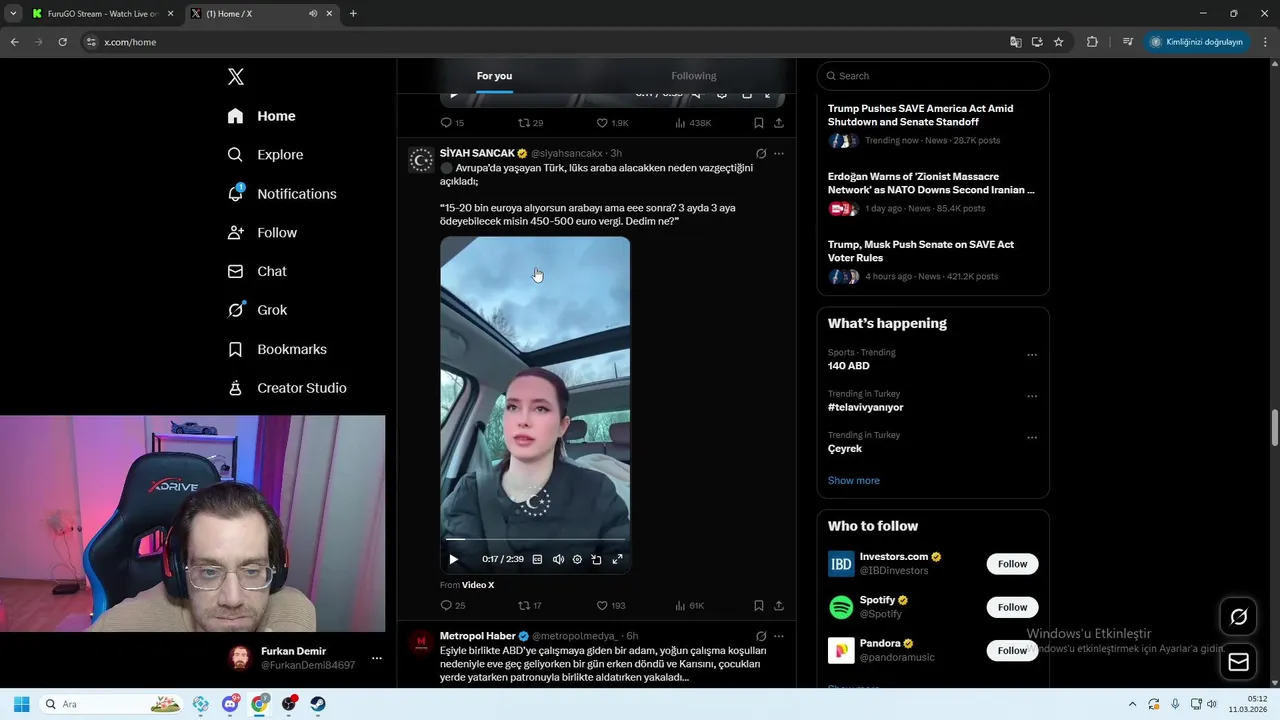Image resolution: width=1280 pixels, height=720 pixels.
Task: Open Notifications in the sidebar
Action: (282, 194)
